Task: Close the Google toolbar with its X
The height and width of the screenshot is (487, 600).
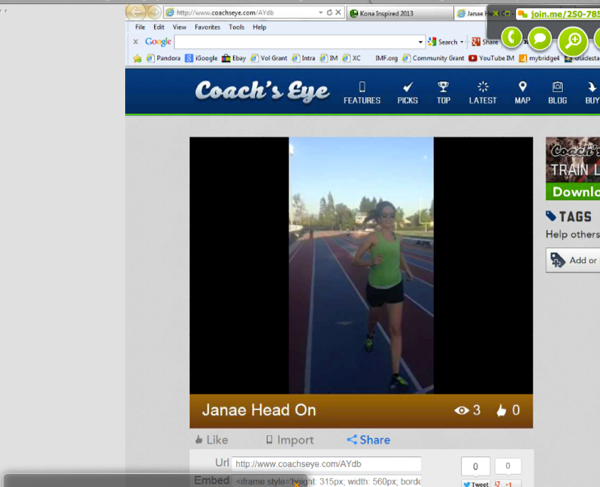Action: coord(135,42)
